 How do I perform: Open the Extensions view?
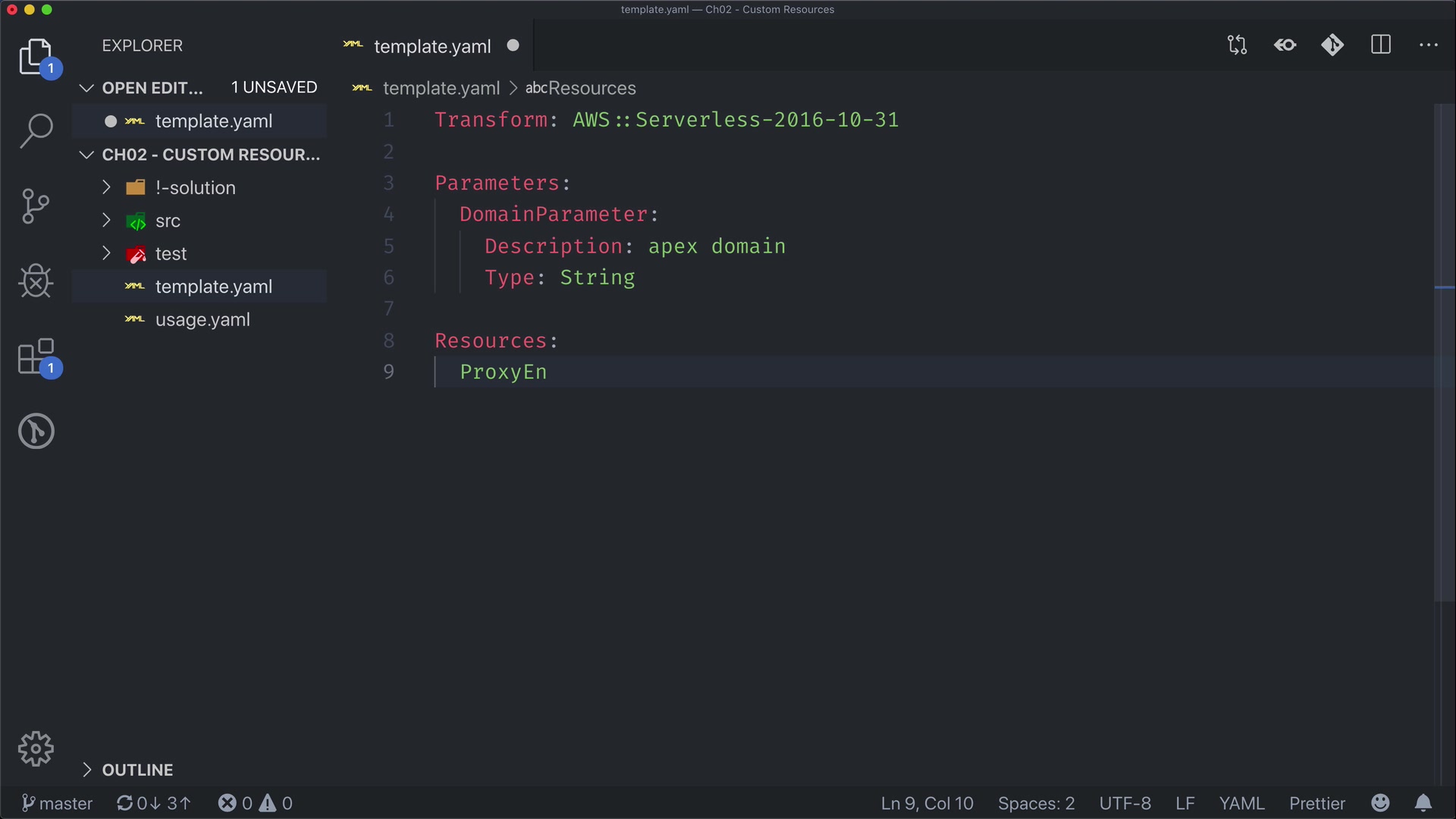[x=36, y=356]
